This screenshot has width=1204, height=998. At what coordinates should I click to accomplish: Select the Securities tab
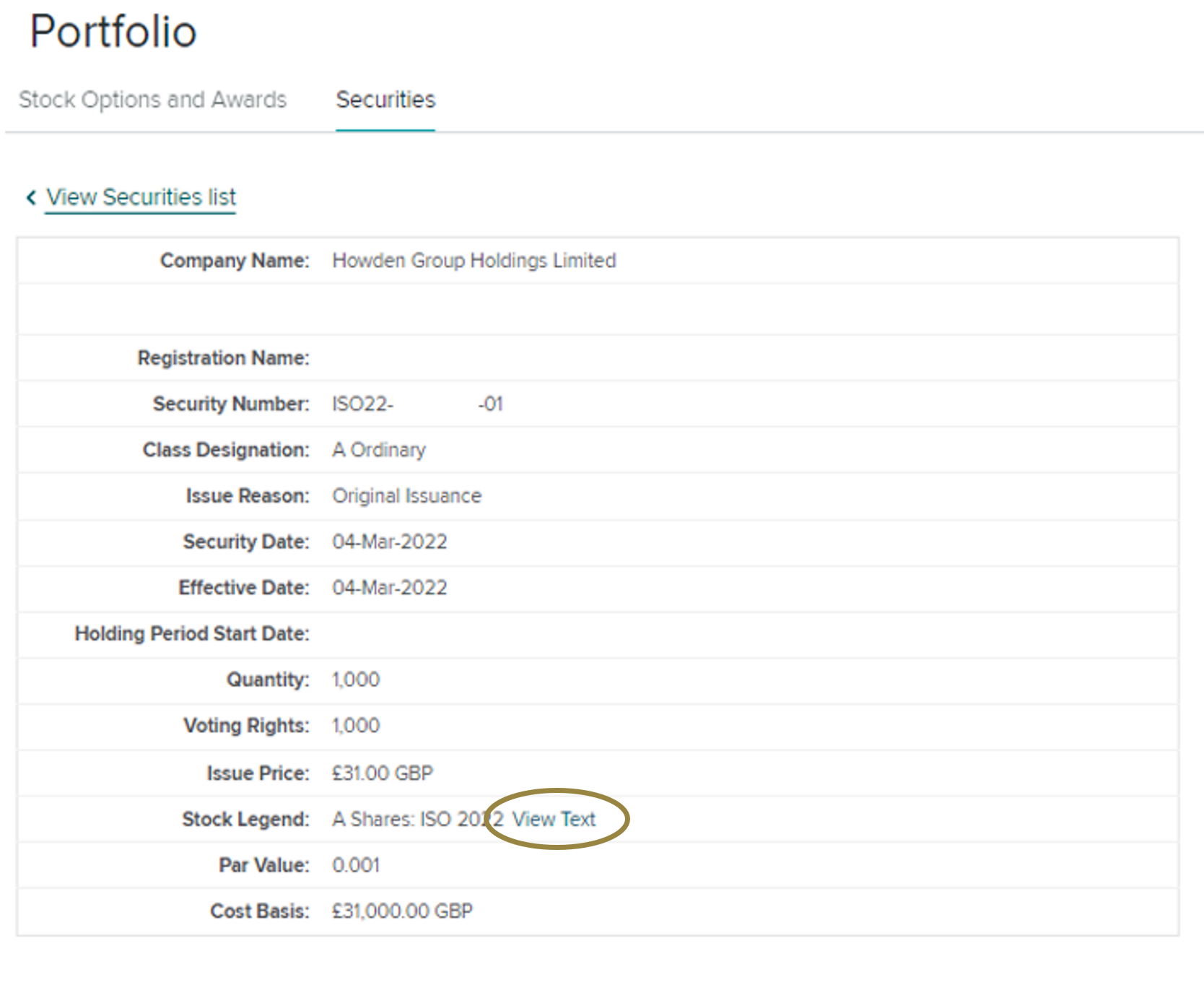(x=385, y=100)
